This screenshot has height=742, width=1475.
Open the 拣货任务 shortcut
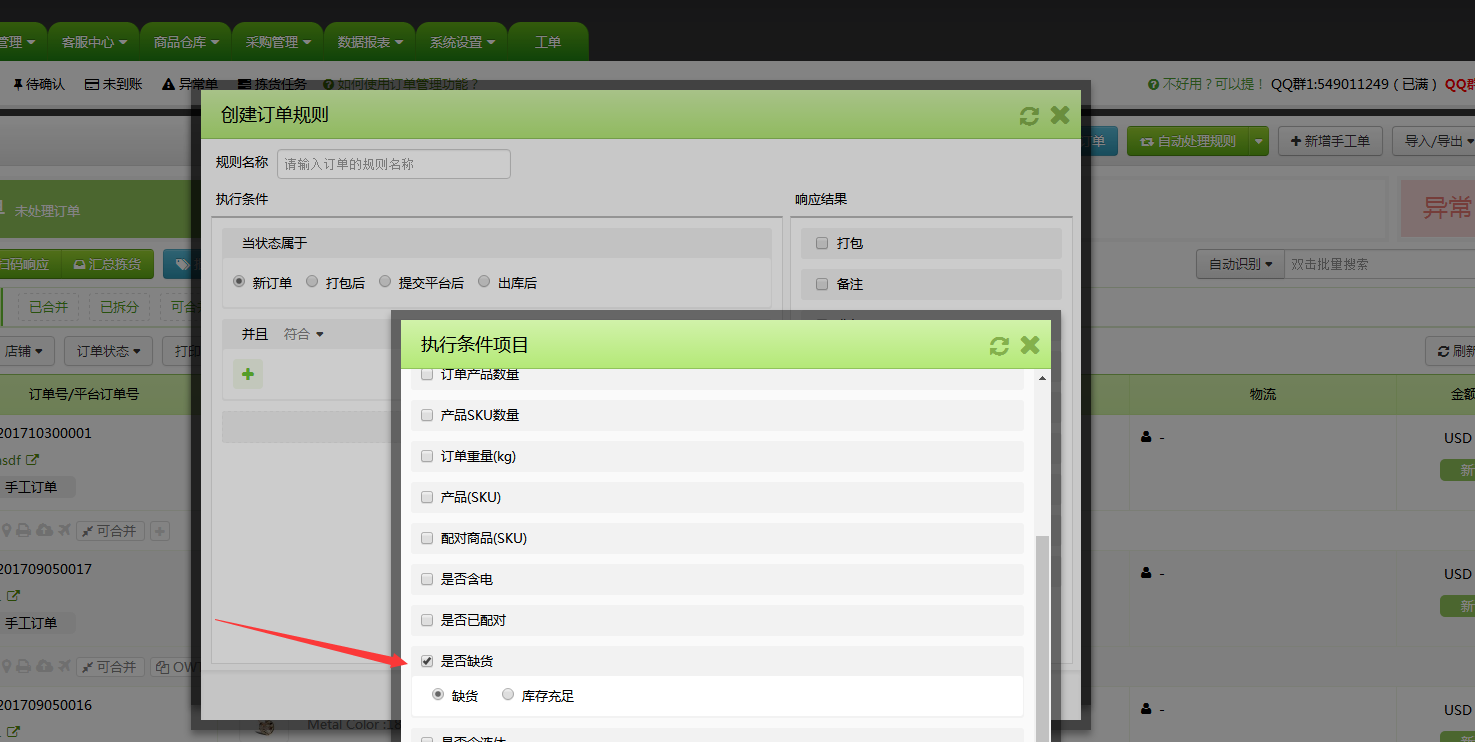pyautogui.click(x=272, y=85)
